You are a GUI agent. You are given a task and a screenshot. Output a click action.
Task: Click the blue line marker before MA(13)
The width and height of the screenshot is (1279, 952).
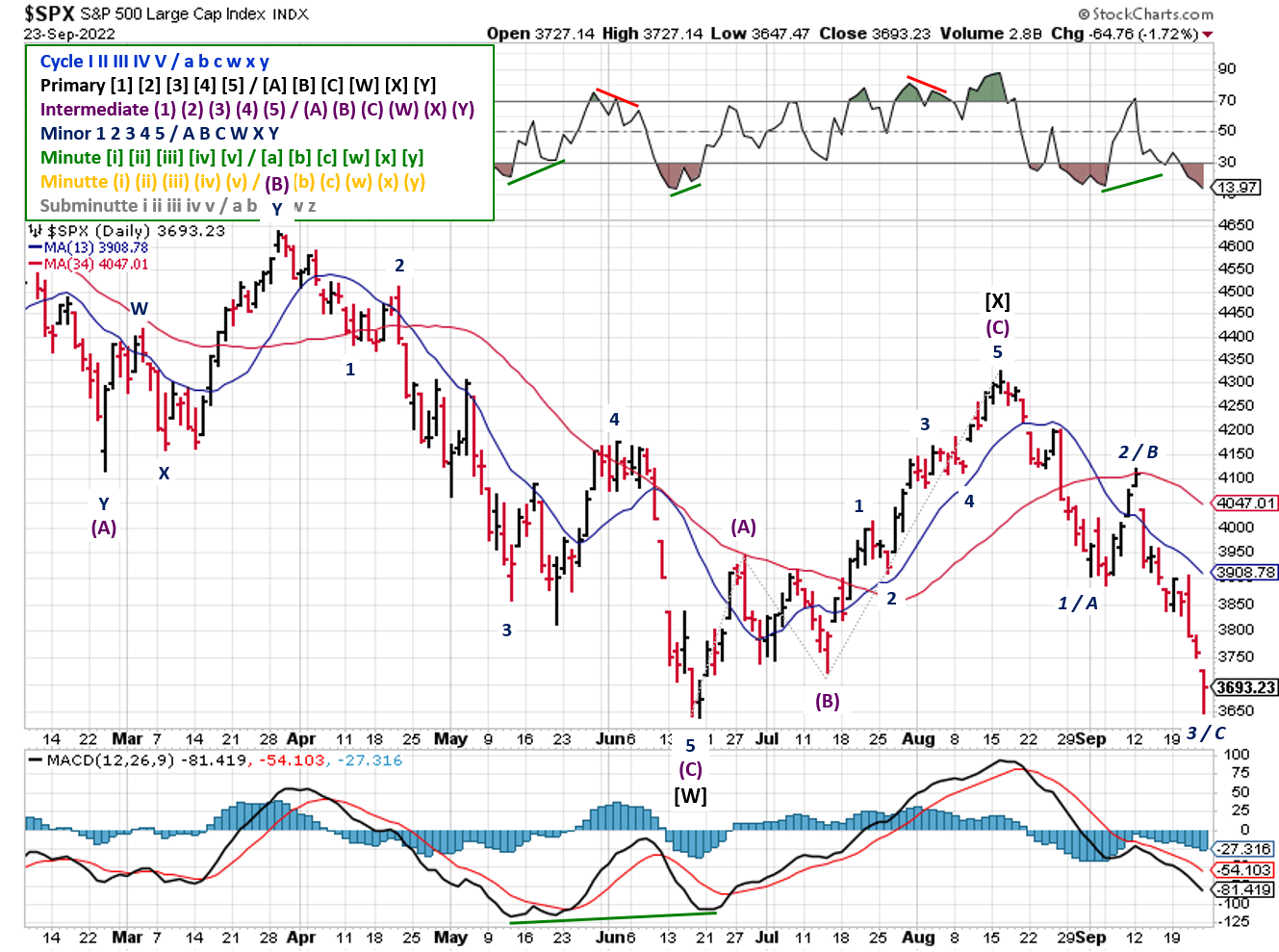pos(36,248)
